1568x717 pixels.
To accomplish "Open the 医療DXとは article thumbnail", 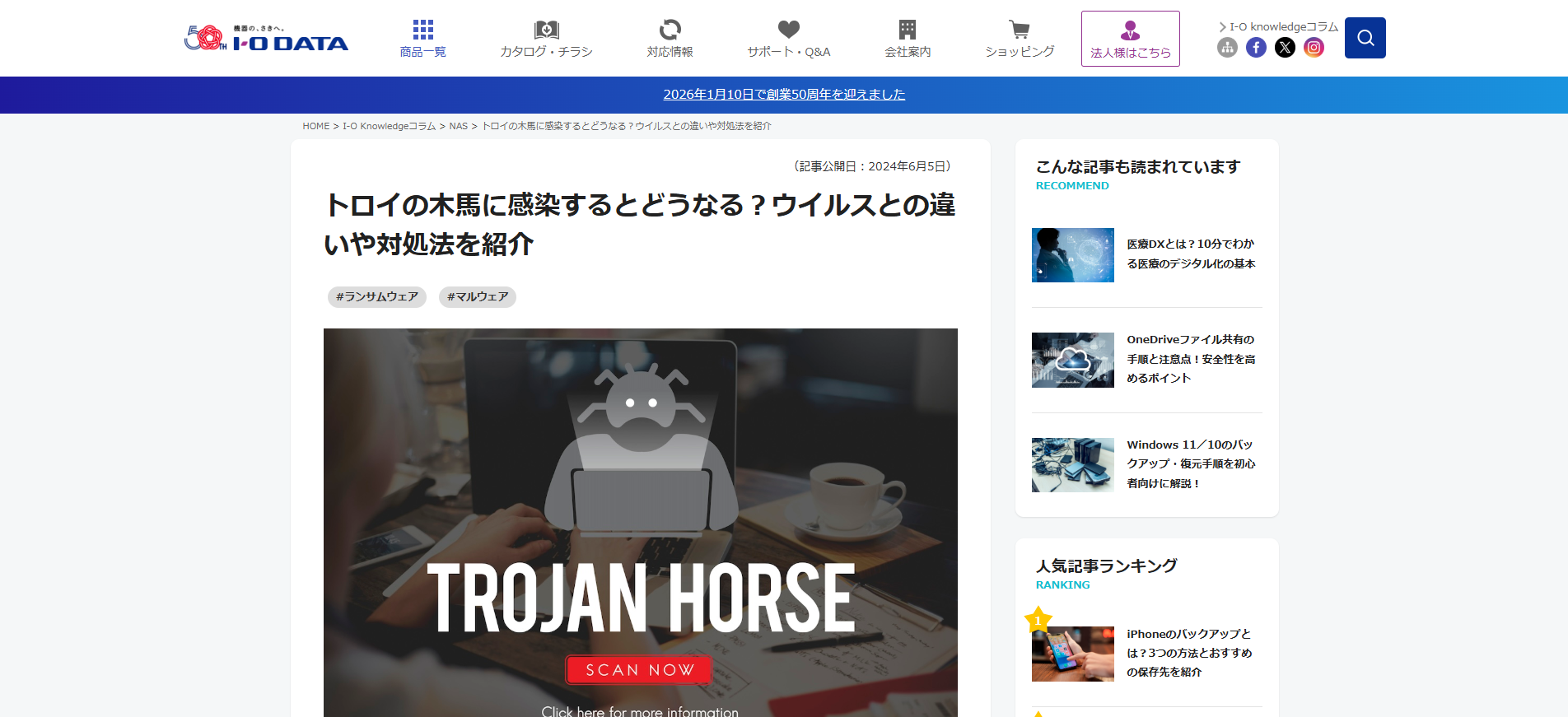I will (1073, 255).
